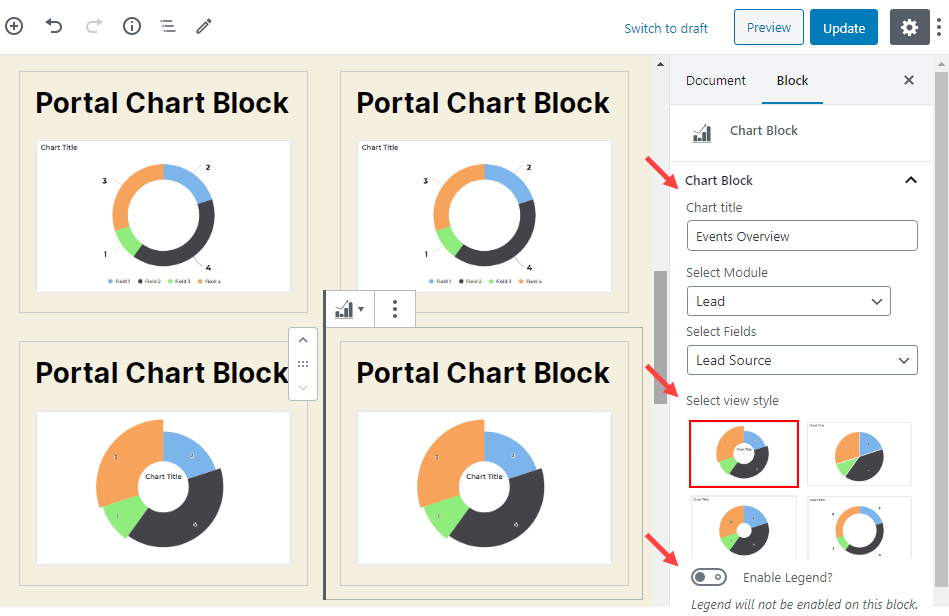Click the block drag handle dots
The width and height of the screenshot is (949, 616).
[303, 364]
